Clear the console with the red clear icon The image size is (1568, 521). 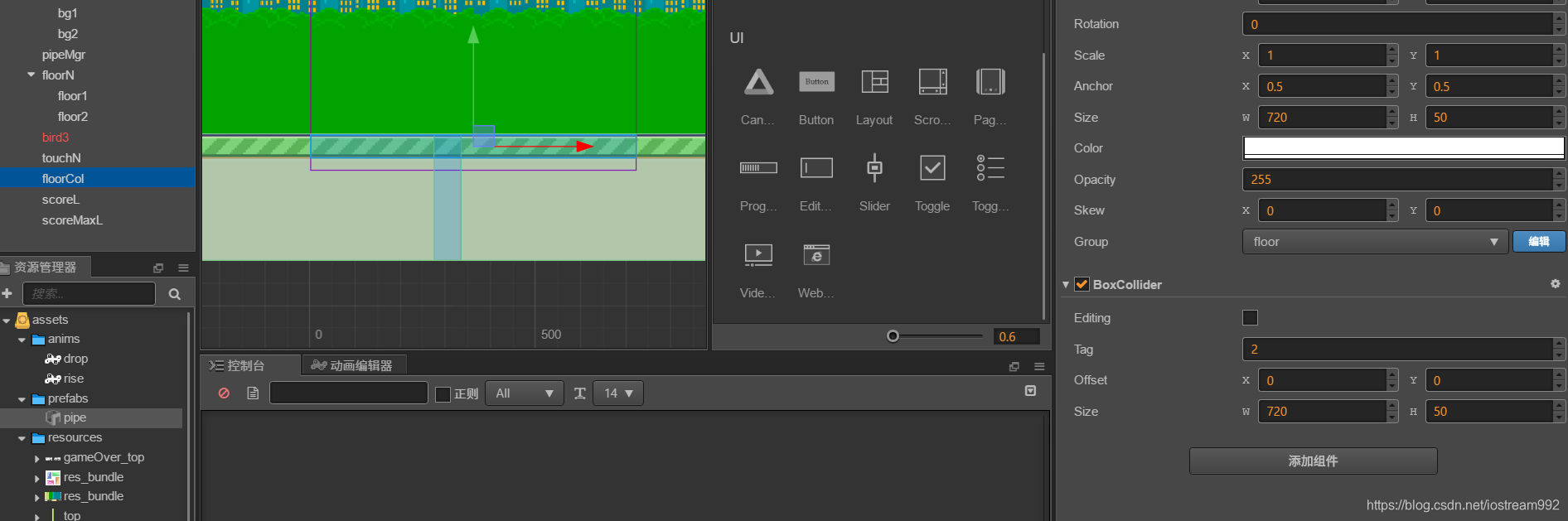[x=224, y=393]
